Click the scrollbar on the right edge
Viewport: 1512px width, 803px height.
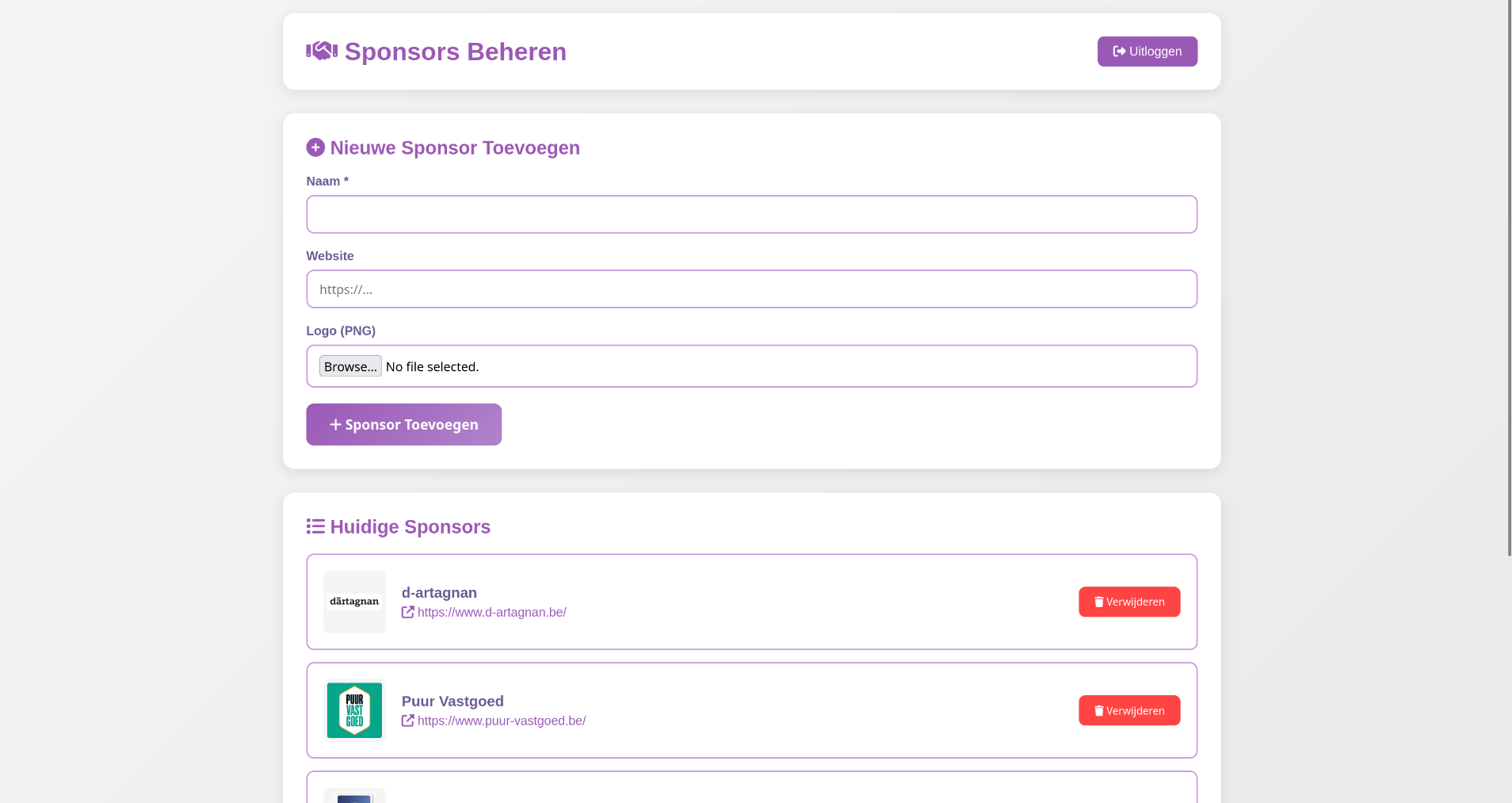(x=1506, y=277)
